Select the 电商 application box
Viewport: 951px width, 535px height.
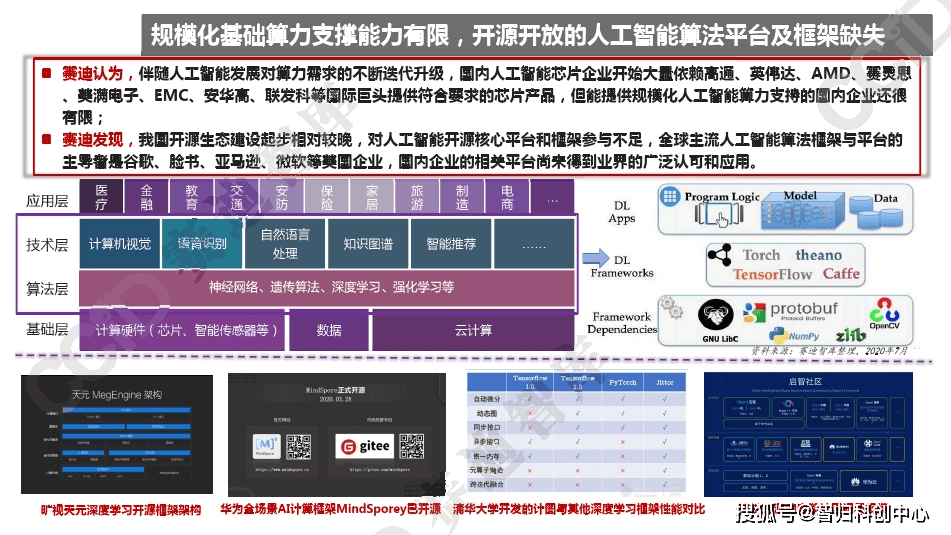(x=507, y=196)
